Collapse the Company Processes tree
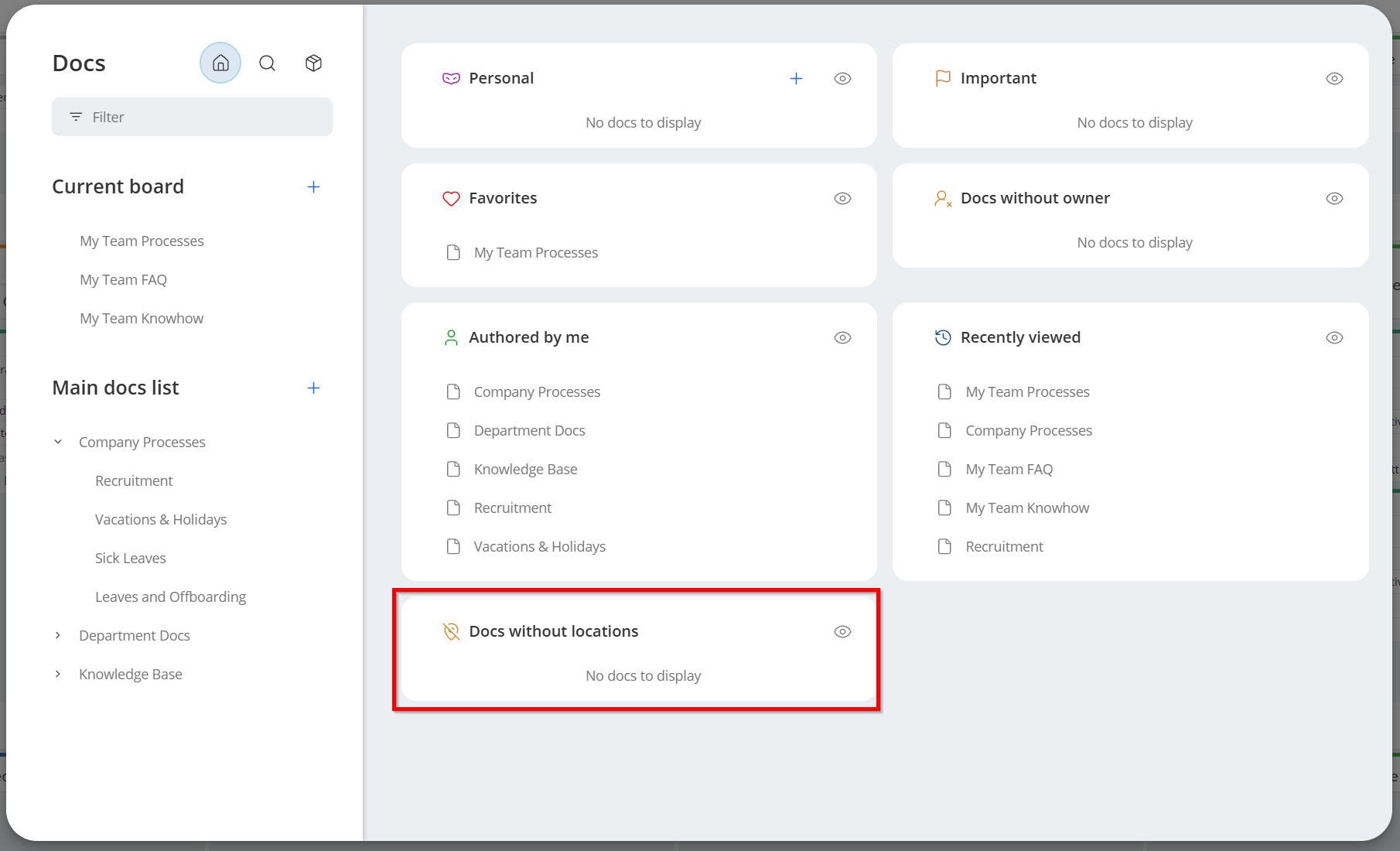Viewport: 1400px width, 851px height. (58, 442)
